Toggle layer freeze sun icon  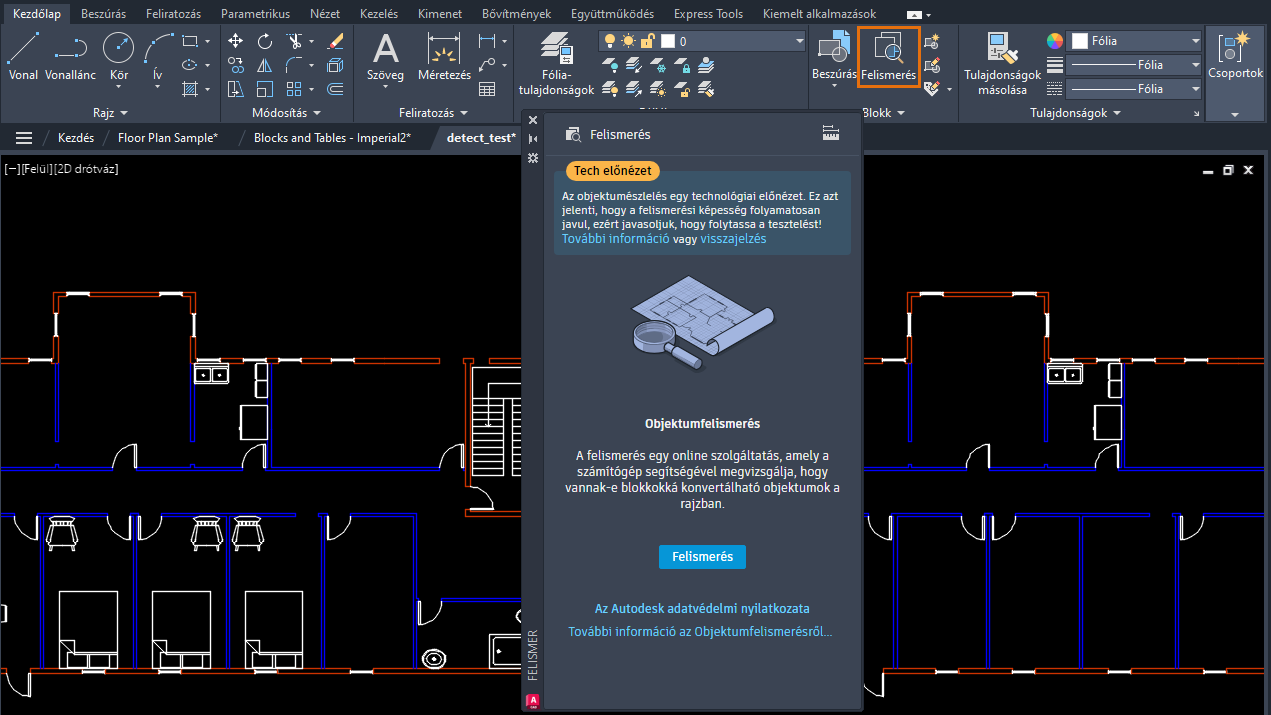[x=628, y=41]
